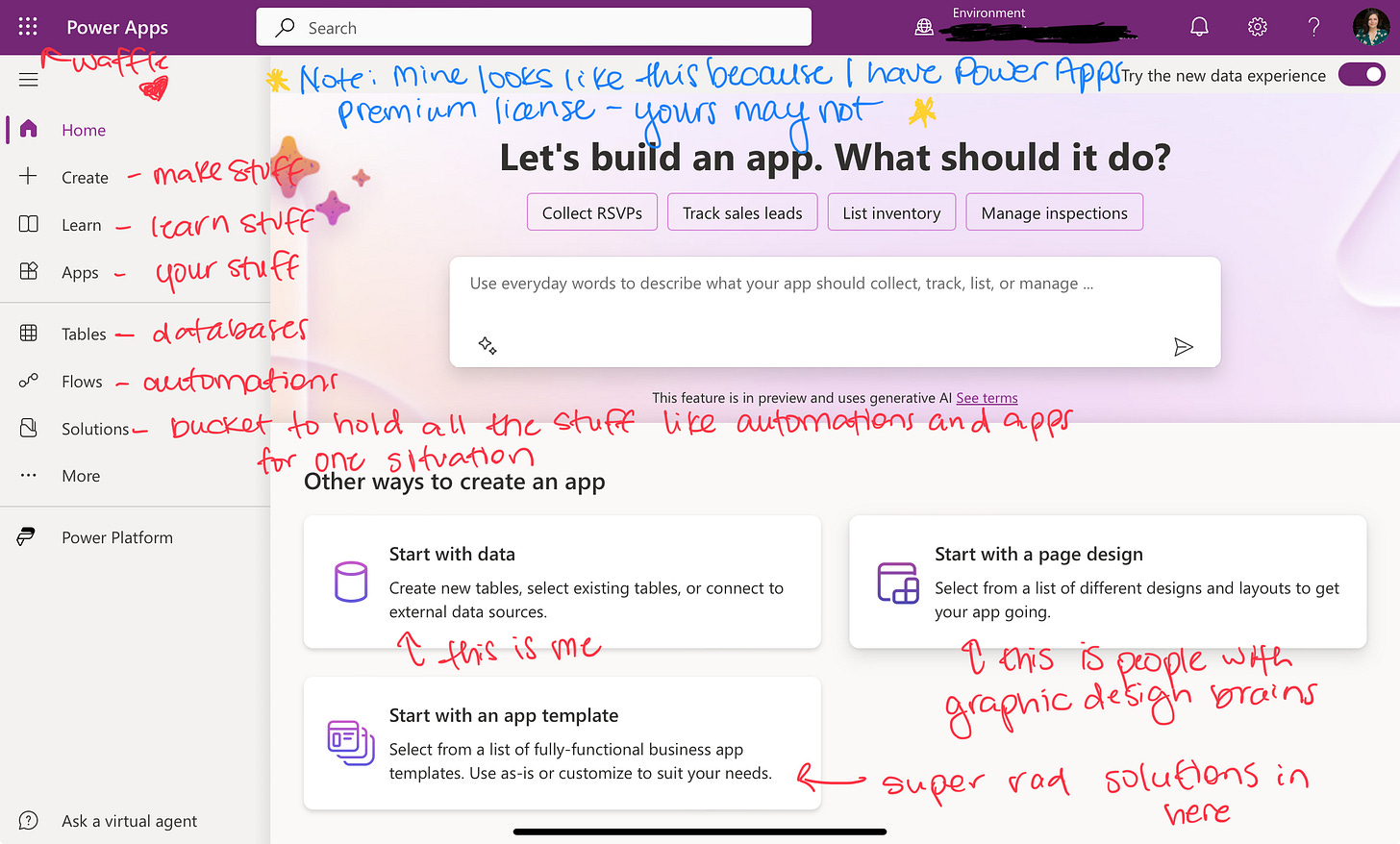Open help question mark icon
1400x844 pixels.
(x=1313, y=27)
